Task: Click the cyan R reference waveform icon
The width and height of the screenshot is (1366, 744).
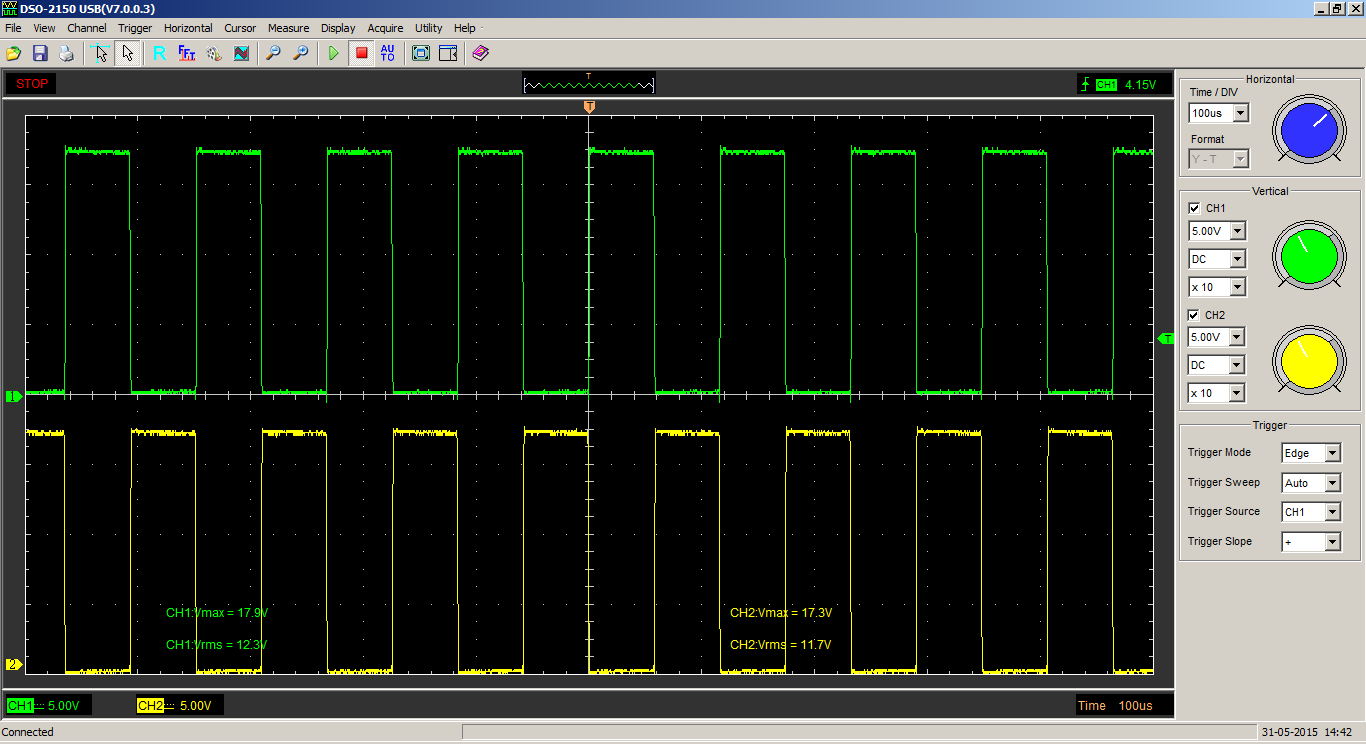Action: [159, 53]
